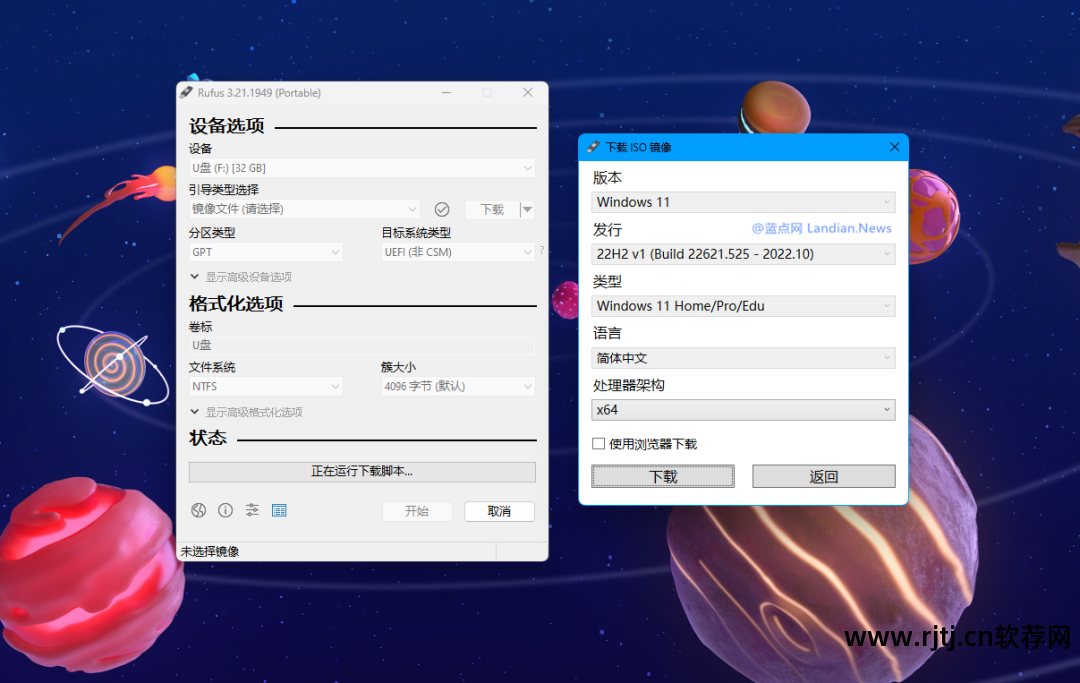Click Rufus icon in download dialog title bar
Screen dimensions: 1080x683
coord(593,147)
